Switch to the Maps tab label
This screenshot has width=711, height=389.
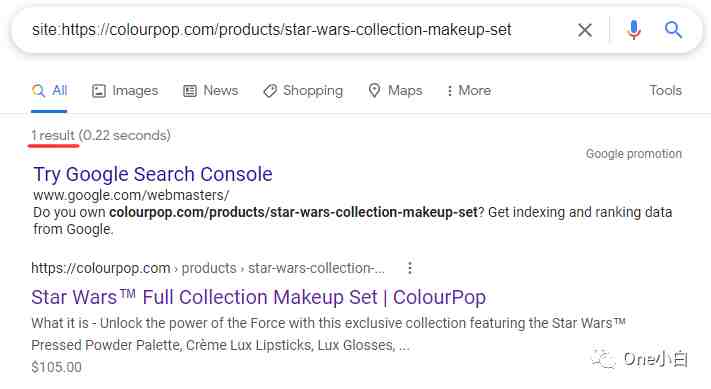tap(405, 91)
